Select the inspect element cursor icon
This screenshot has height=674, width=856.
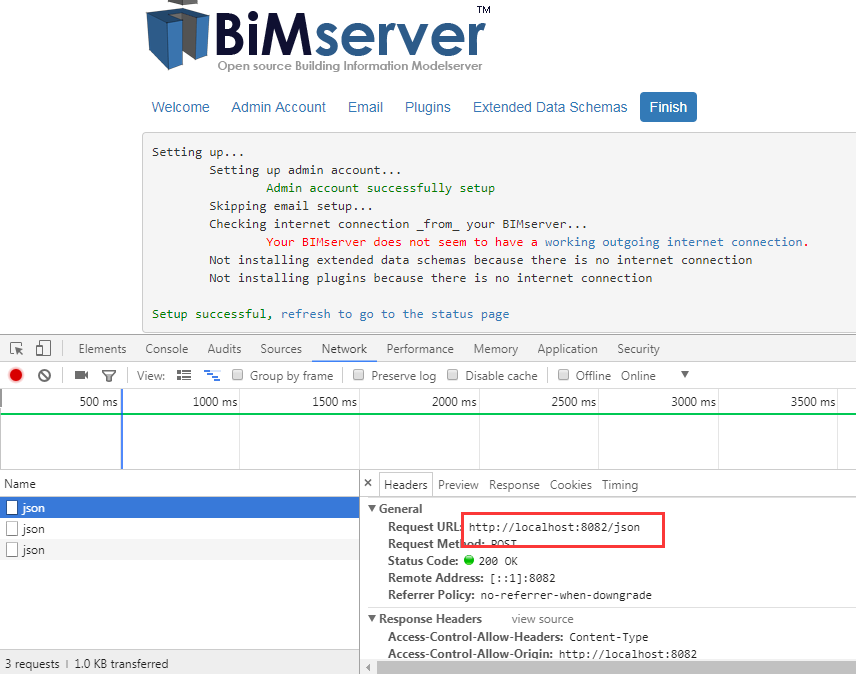pos(16,346)
